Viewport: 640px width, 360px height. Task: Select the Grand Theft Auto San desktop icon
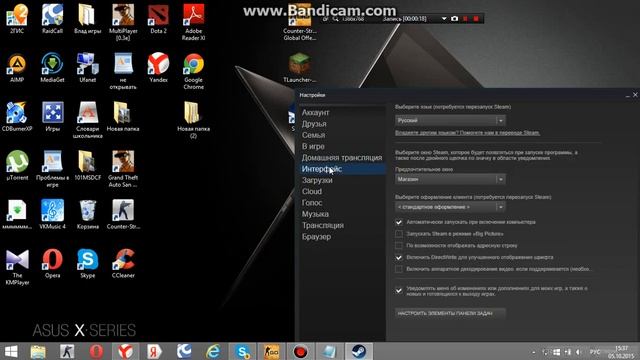pos(123,169)
